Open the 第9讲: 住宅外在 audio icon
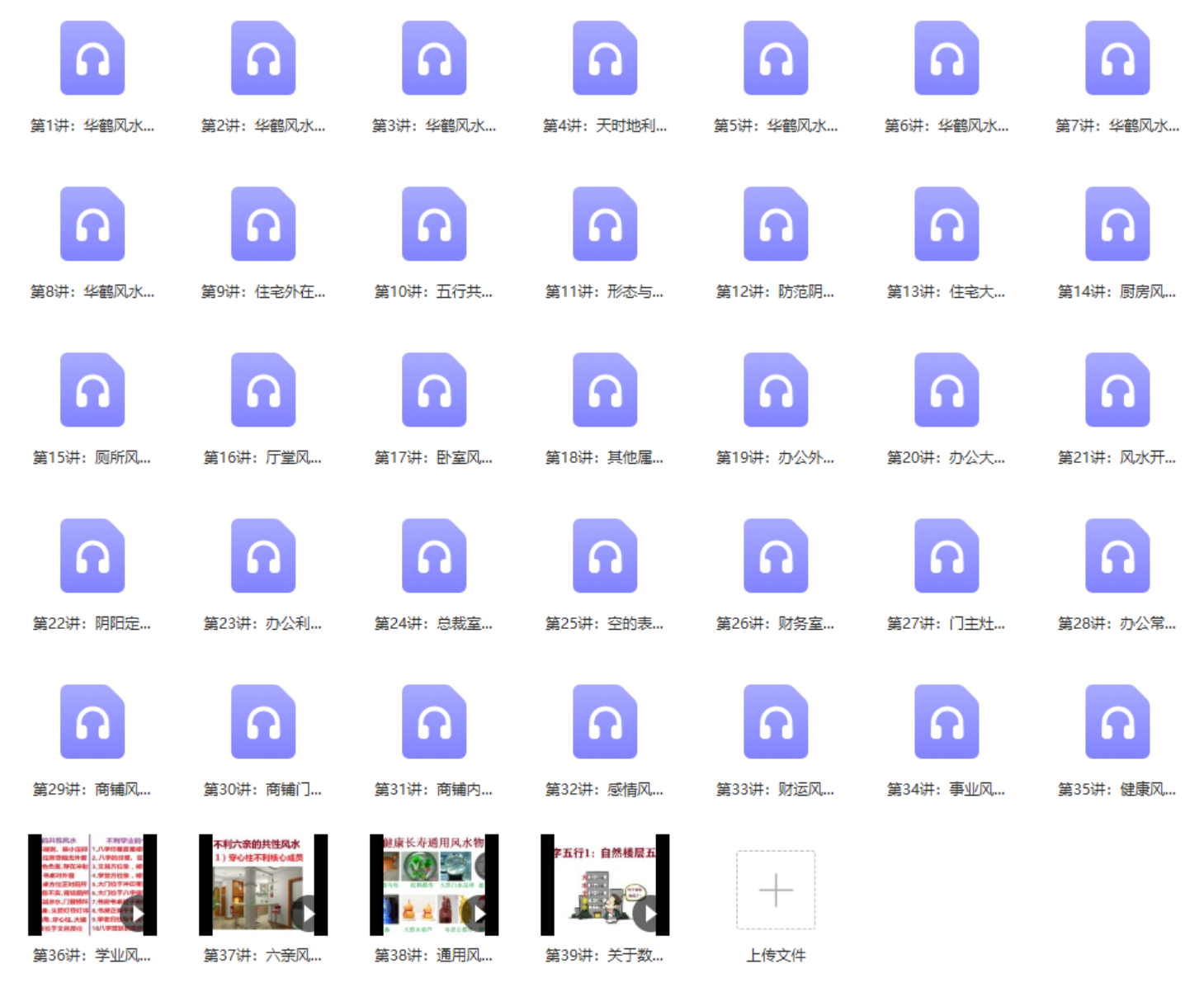The width and height of the screenshot is (1204, 997). (x=263, y=224)
